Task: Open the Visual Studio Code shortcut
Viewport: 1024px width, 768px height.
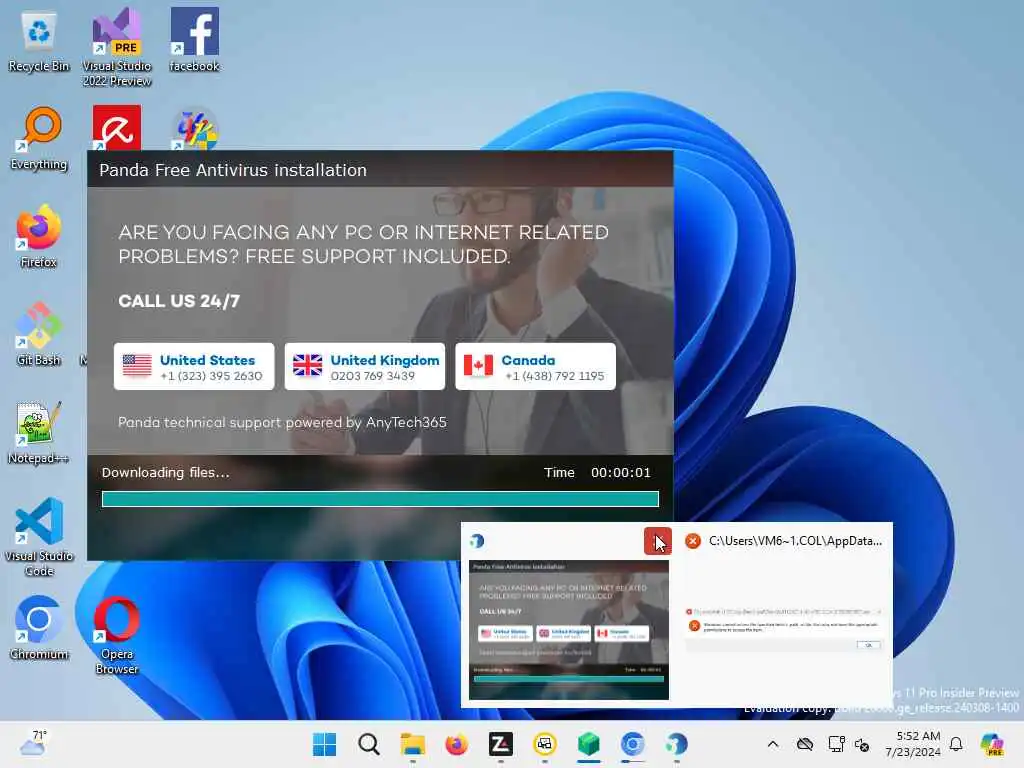Action: [39, 537]
